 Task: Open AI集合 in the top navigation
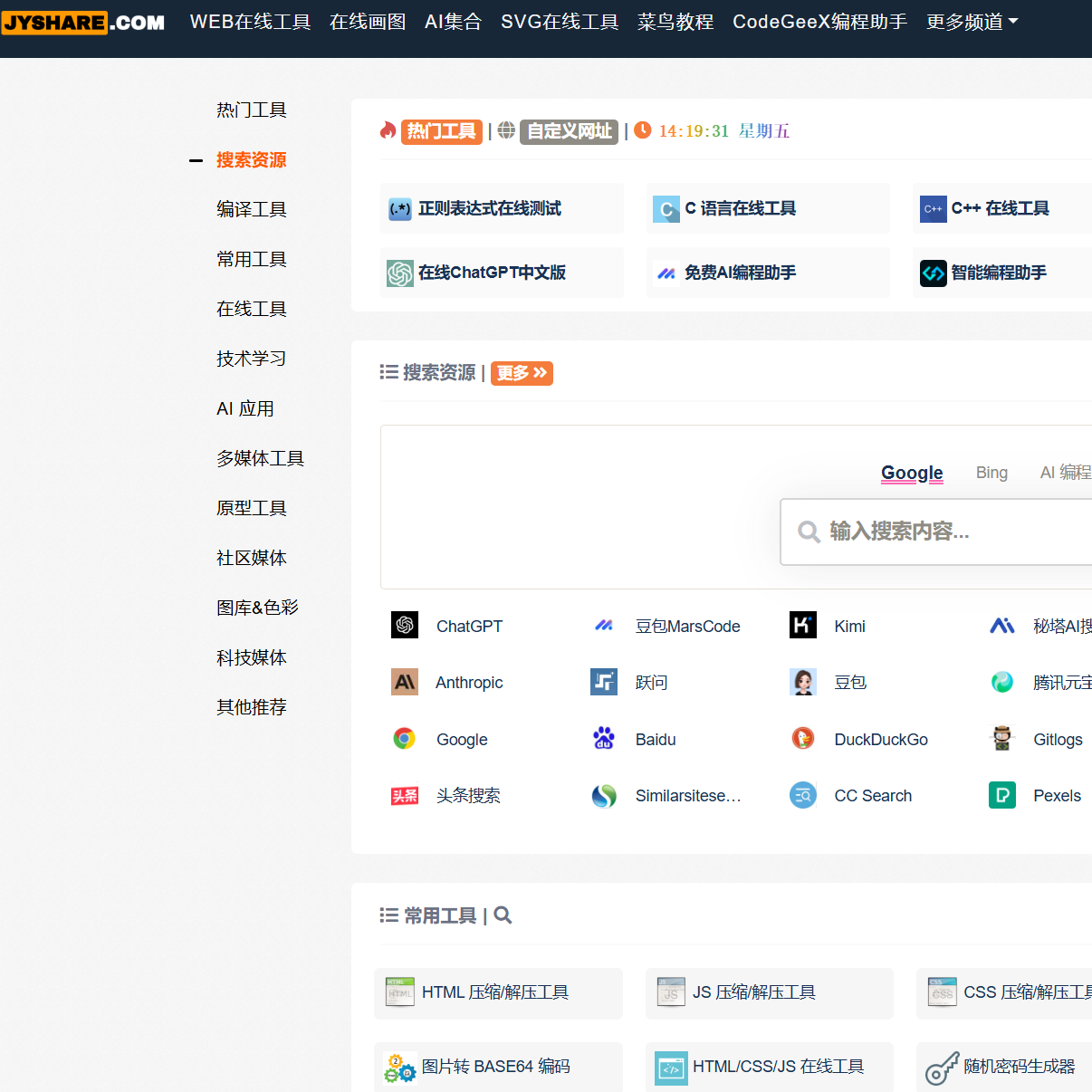point(454,22)
